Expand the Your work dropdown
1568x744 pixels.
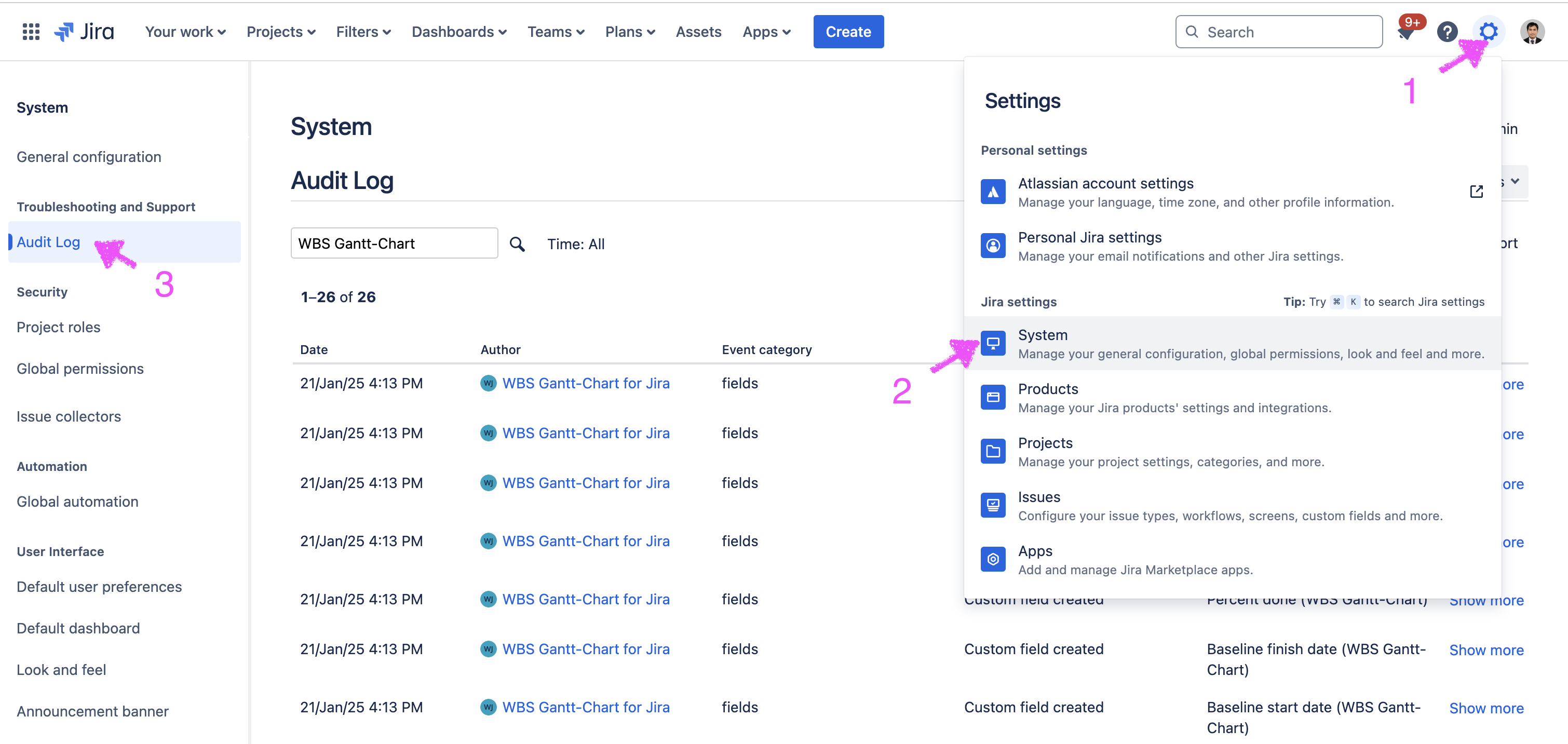[185, 32]
